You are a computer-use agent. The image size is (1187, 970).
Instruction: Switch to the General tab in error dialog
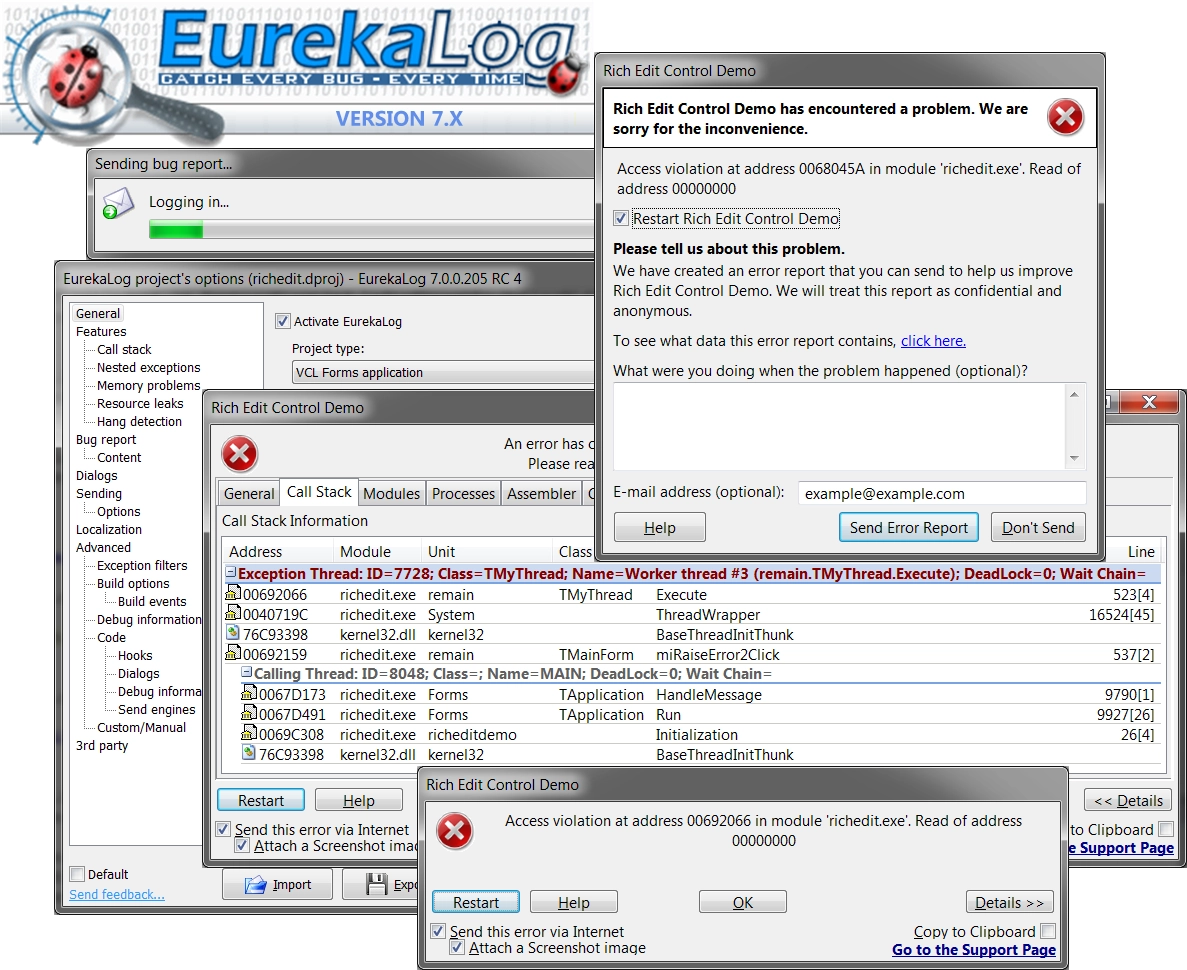coord(248,494)
